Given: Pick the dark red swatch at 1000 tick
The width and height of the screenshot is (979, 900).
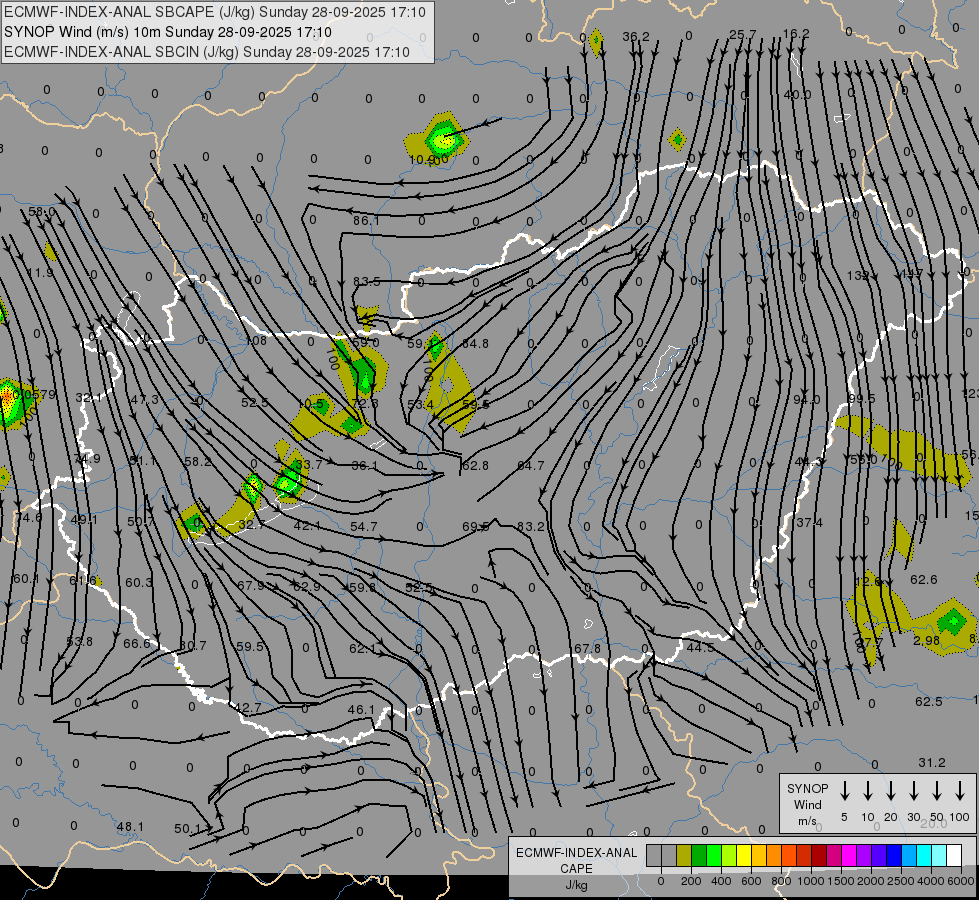Looking at the screenshot, I should 819,856.
